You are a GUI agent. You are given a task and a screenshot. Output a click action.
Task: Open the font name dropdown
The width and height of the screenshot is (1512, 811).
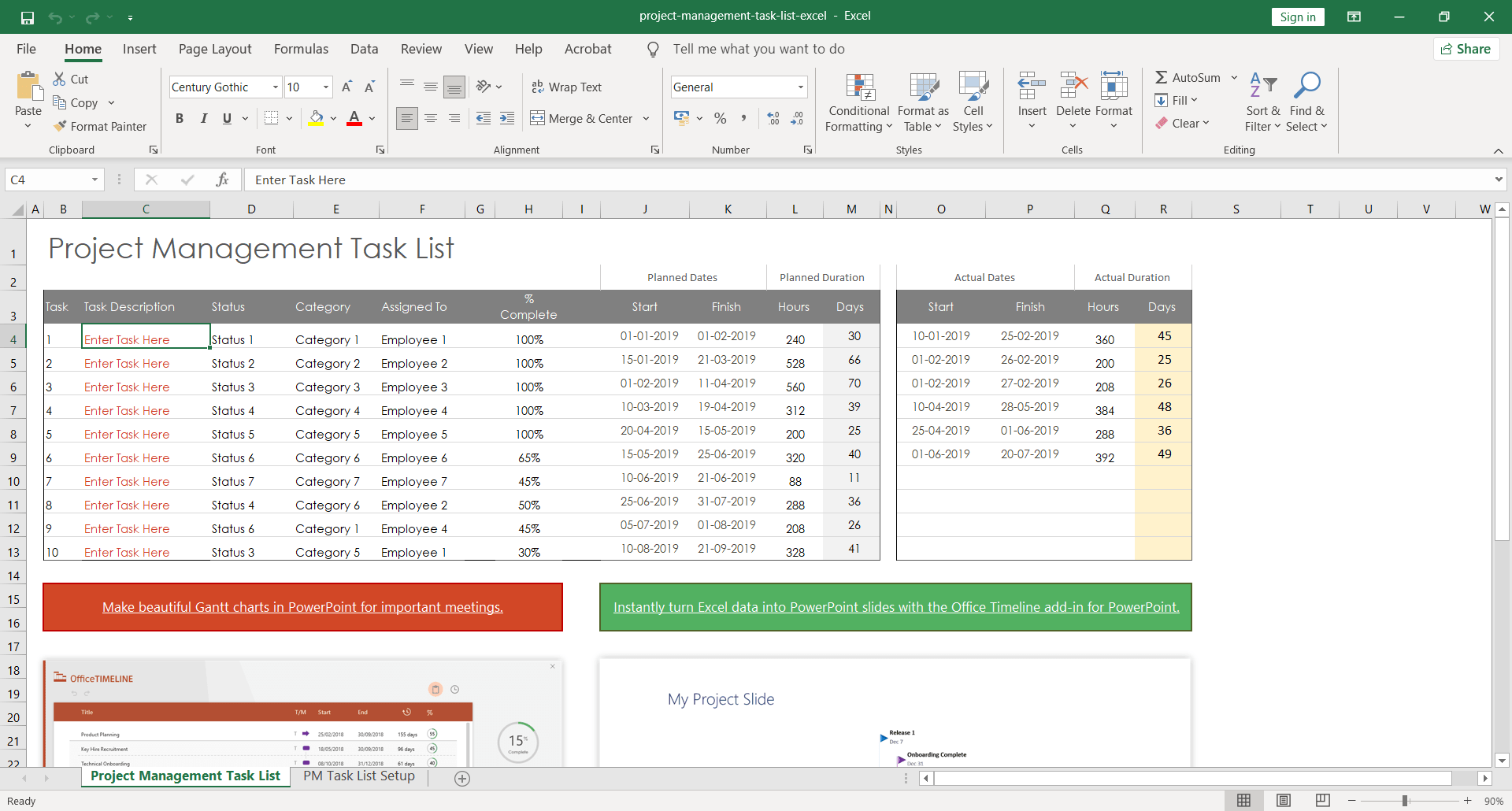(275, 87)
